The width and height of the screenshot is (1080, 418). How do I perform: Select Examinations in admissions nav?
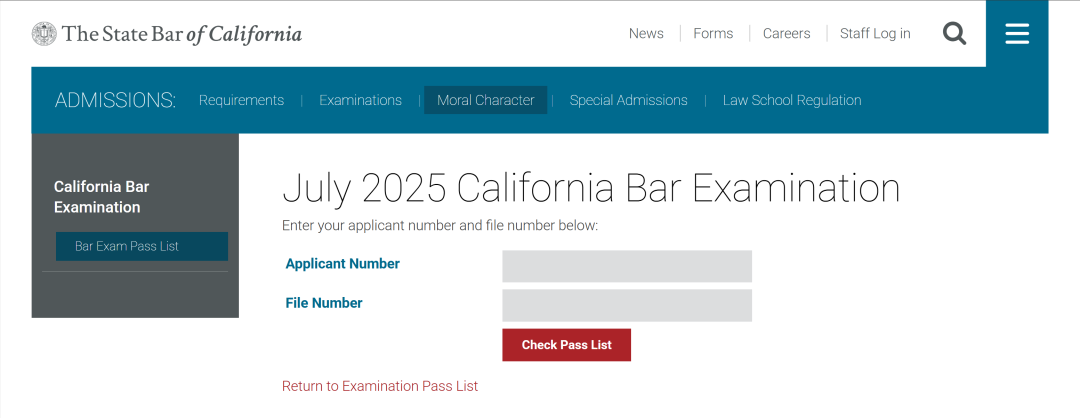tap(360, 100)
